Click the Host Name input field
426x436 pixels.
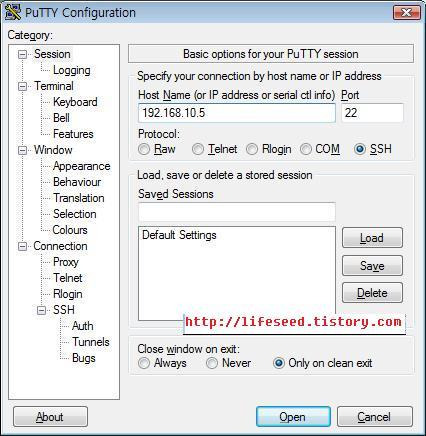point(237,113)
